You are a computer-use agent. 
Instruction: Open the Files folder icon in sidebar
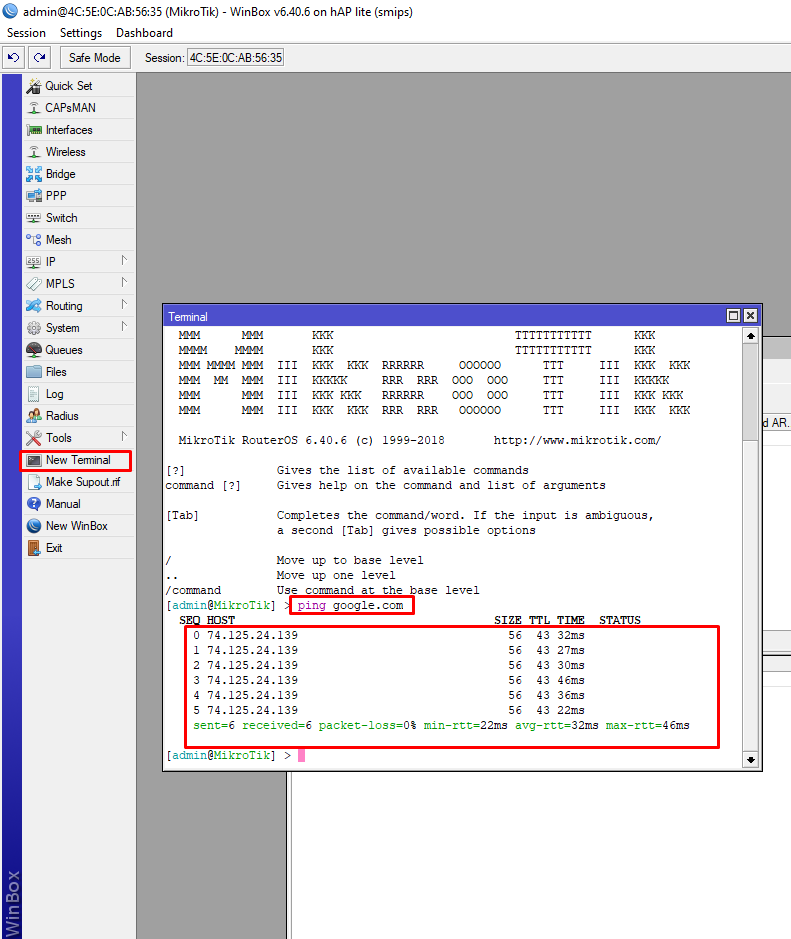click(34, 372)
